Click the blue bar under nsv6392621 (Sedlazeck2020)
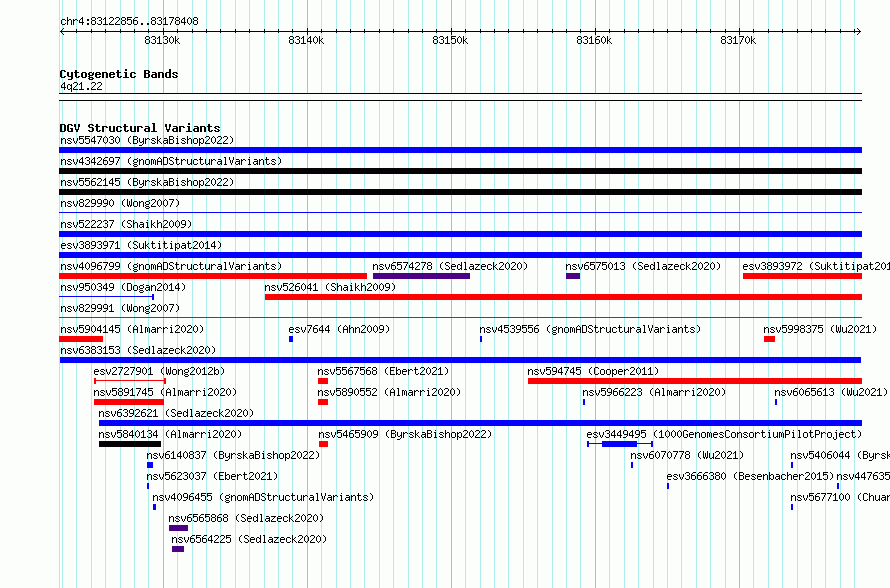The image size is (890, 588). click(480, 423)
